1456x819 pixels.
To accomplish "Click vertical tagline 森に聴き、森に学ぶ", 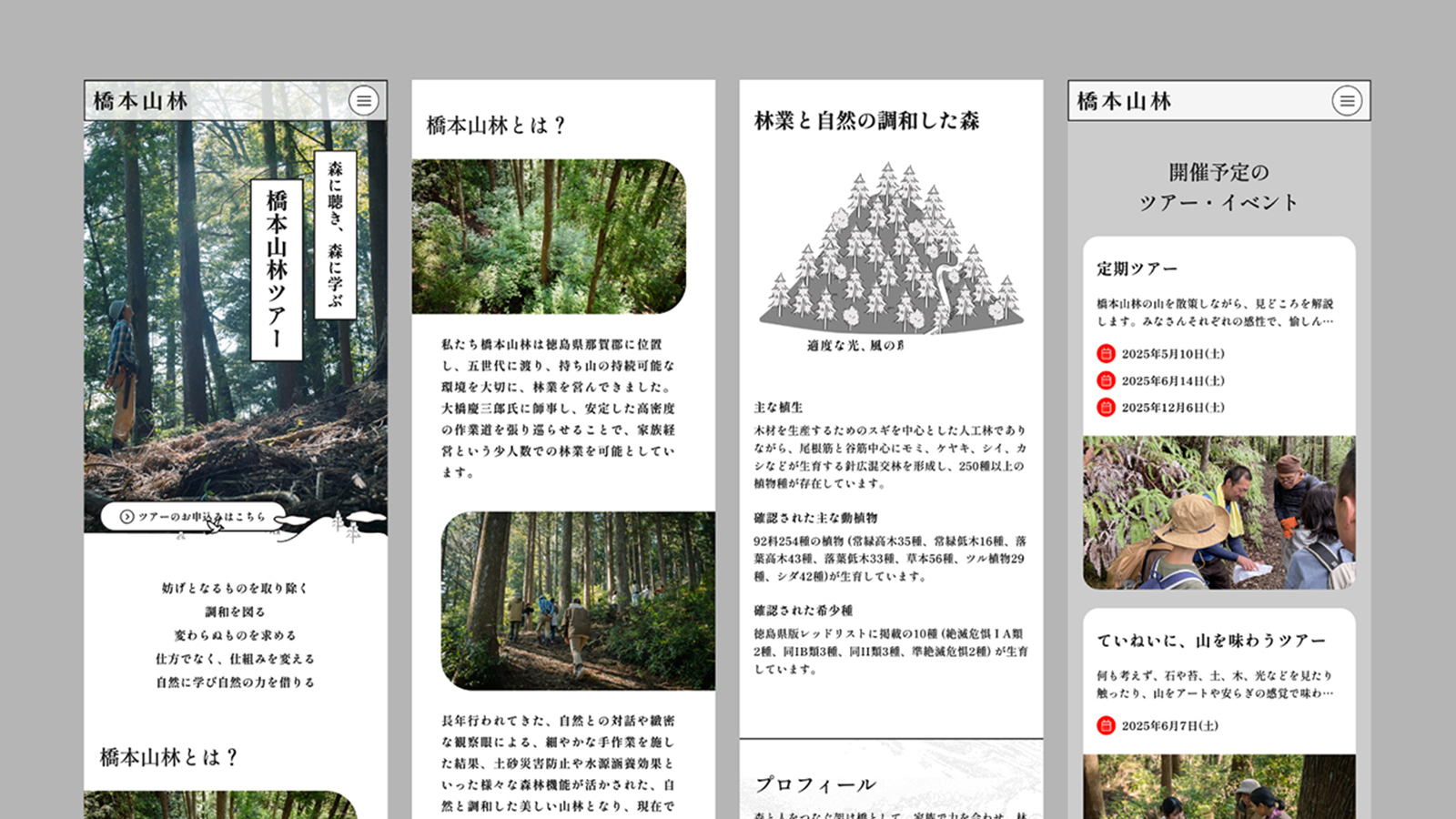I will 335,234.
